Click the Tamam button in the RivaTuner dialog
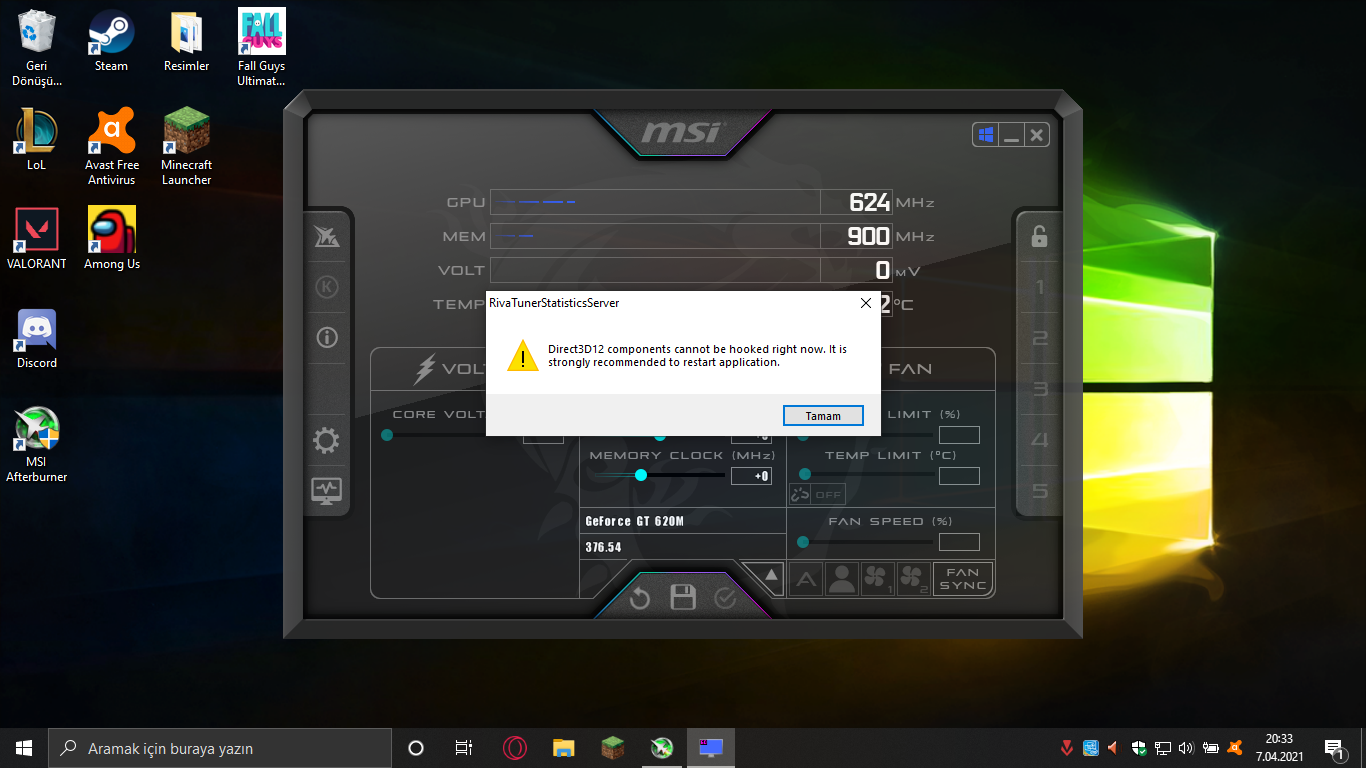 [x=823, y=416]
